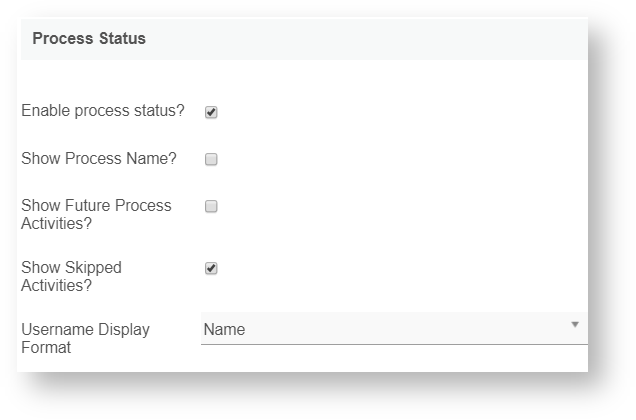Viewport: 636px width, 420px height.
Task: Click the 'Username Display Format' label
Action: [x=85, y=338]
